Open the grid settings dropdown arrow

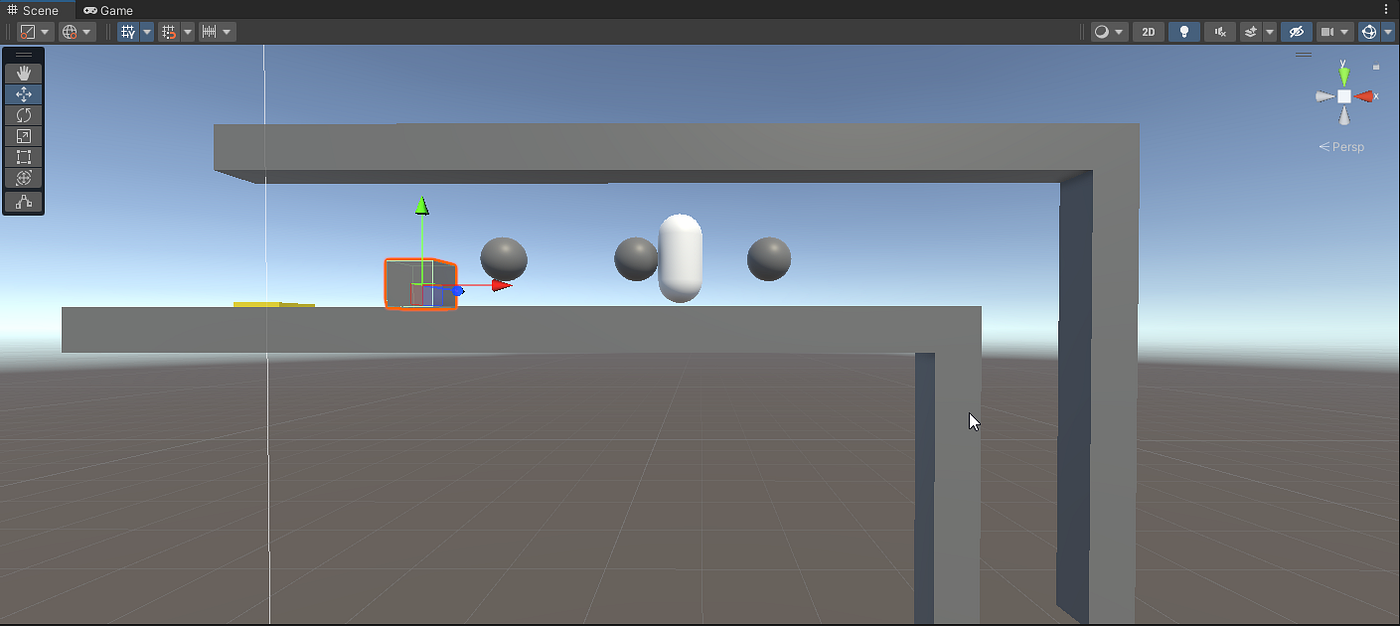[x=147, y=32]
